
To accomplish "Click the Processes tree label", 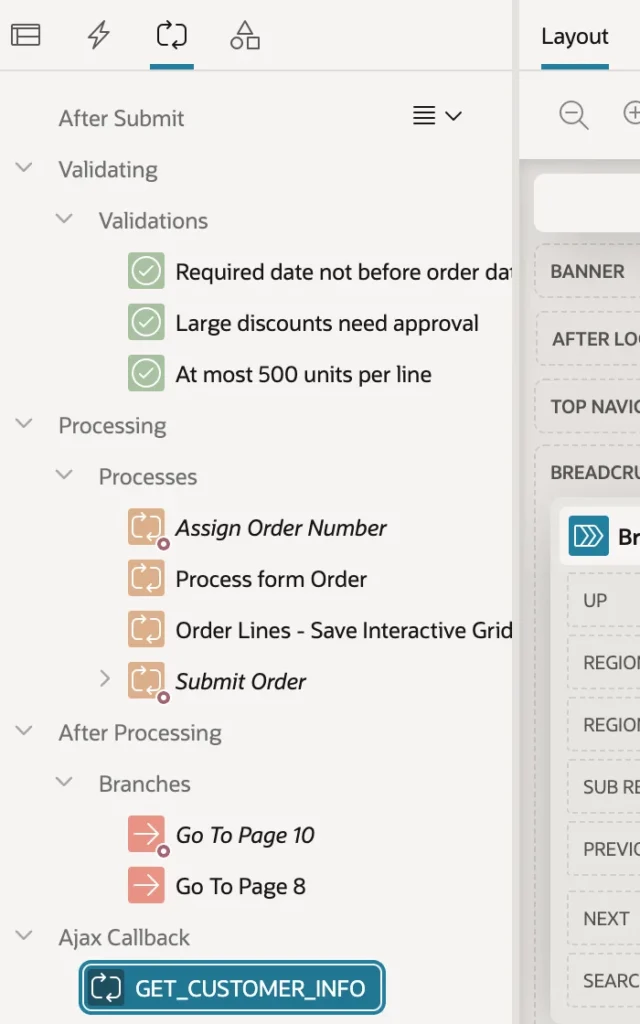I will click(x=148, y=477).
